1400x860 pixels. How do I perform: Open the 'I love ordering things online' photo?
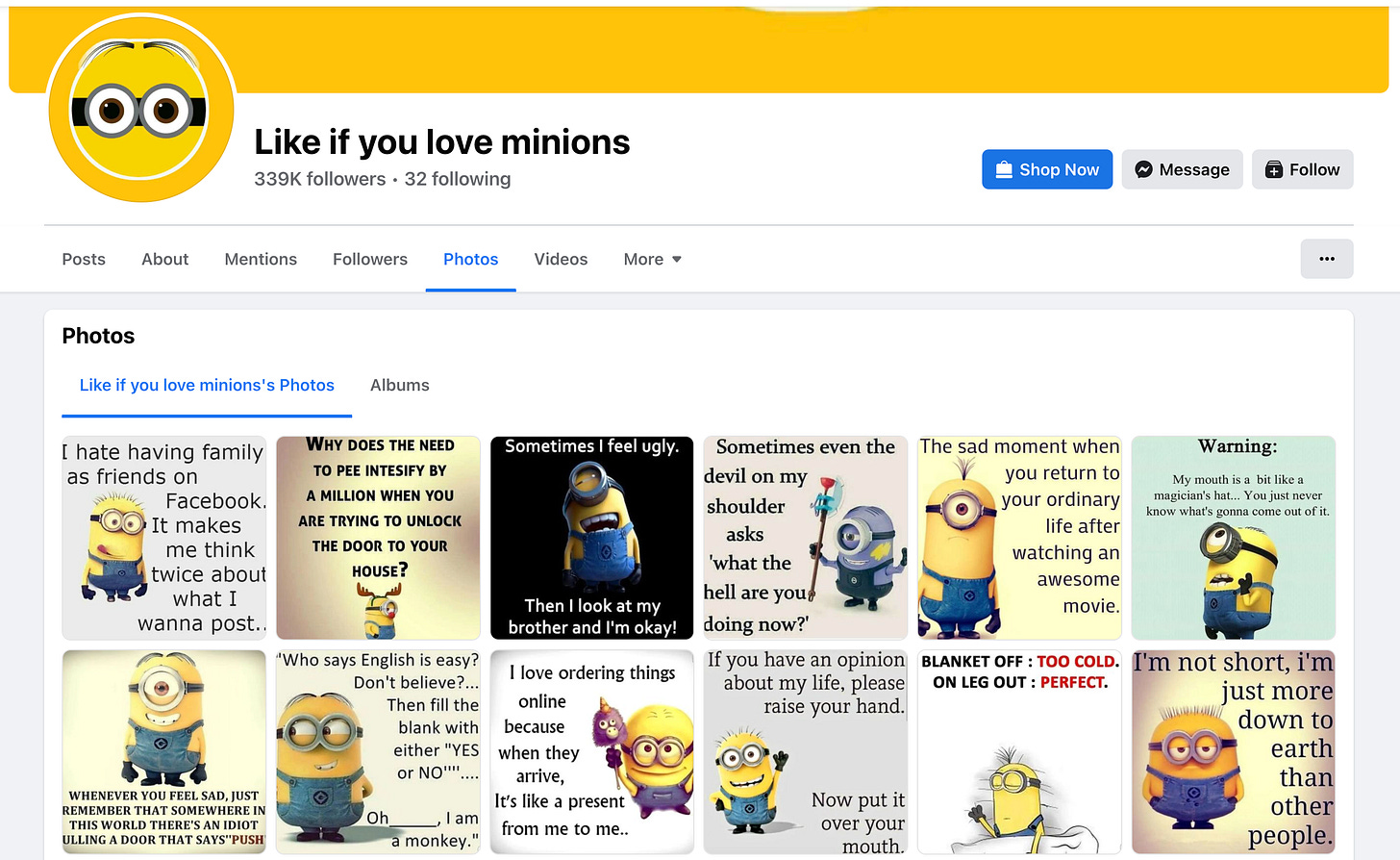click(591, 751)
